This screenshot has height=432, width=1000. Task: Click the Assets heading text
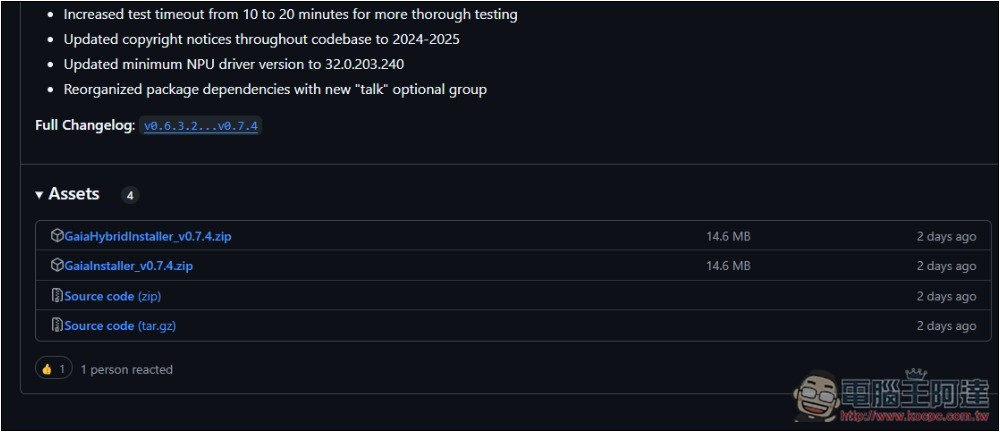(74, 194)
